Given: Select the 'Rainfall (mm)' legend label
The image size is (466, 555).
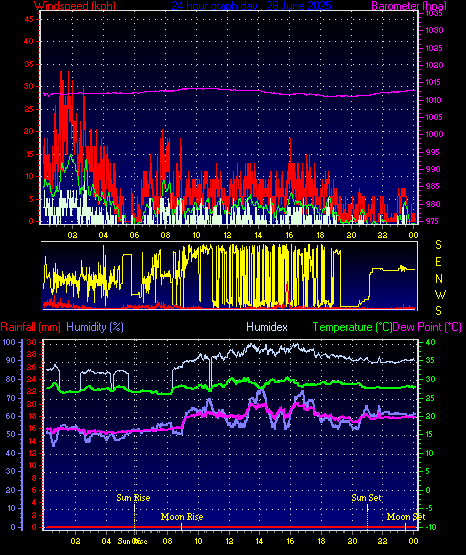Looking at the screenshot, I should pyautogui.click(x=30, y=327).
